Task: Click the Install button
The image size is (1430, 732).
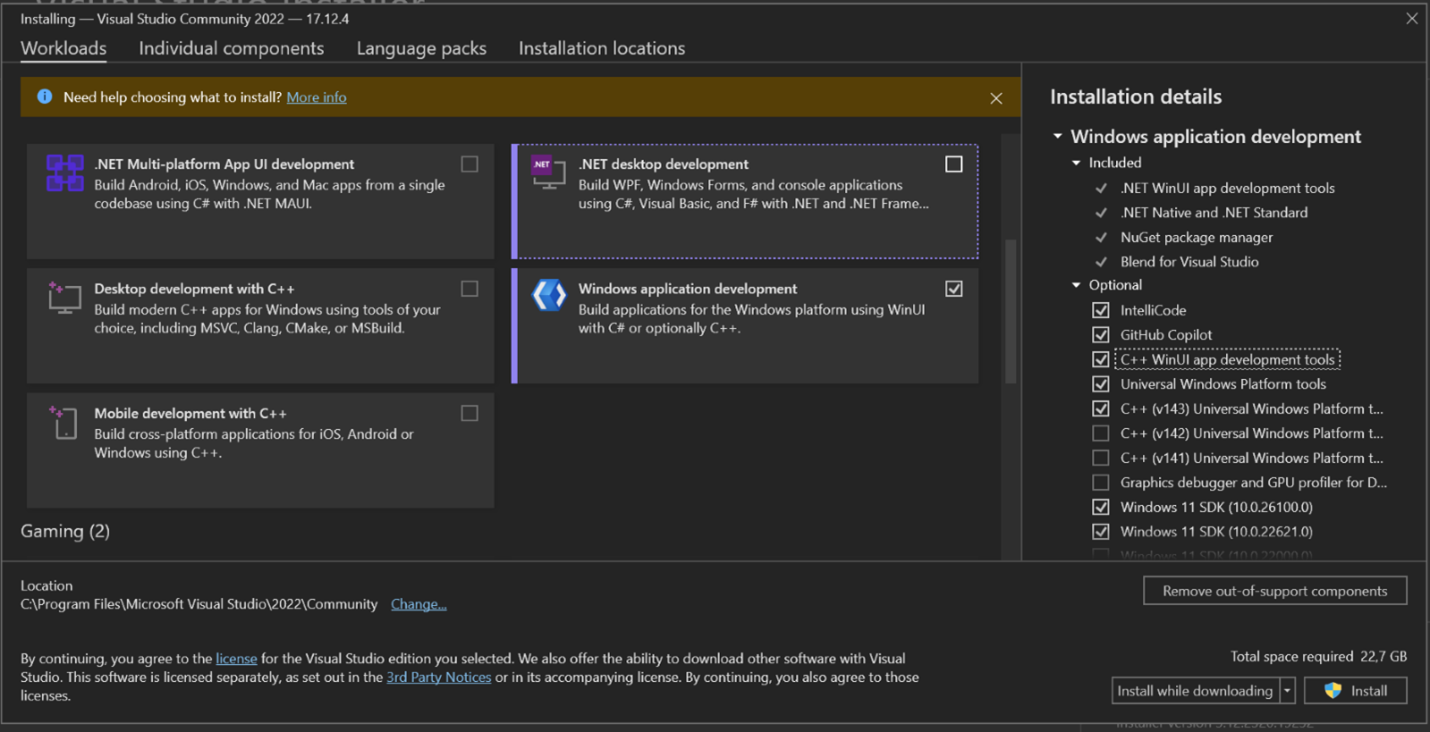Action: (1355, 690)
